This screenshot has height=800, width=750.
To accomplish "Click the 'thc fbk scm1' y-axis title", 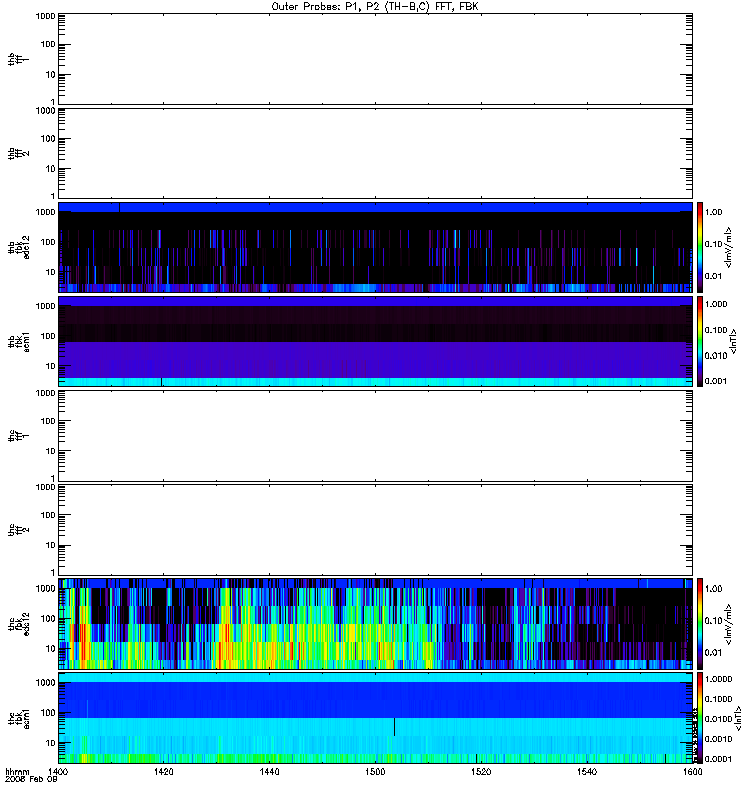I will click(x=19, y=718).
